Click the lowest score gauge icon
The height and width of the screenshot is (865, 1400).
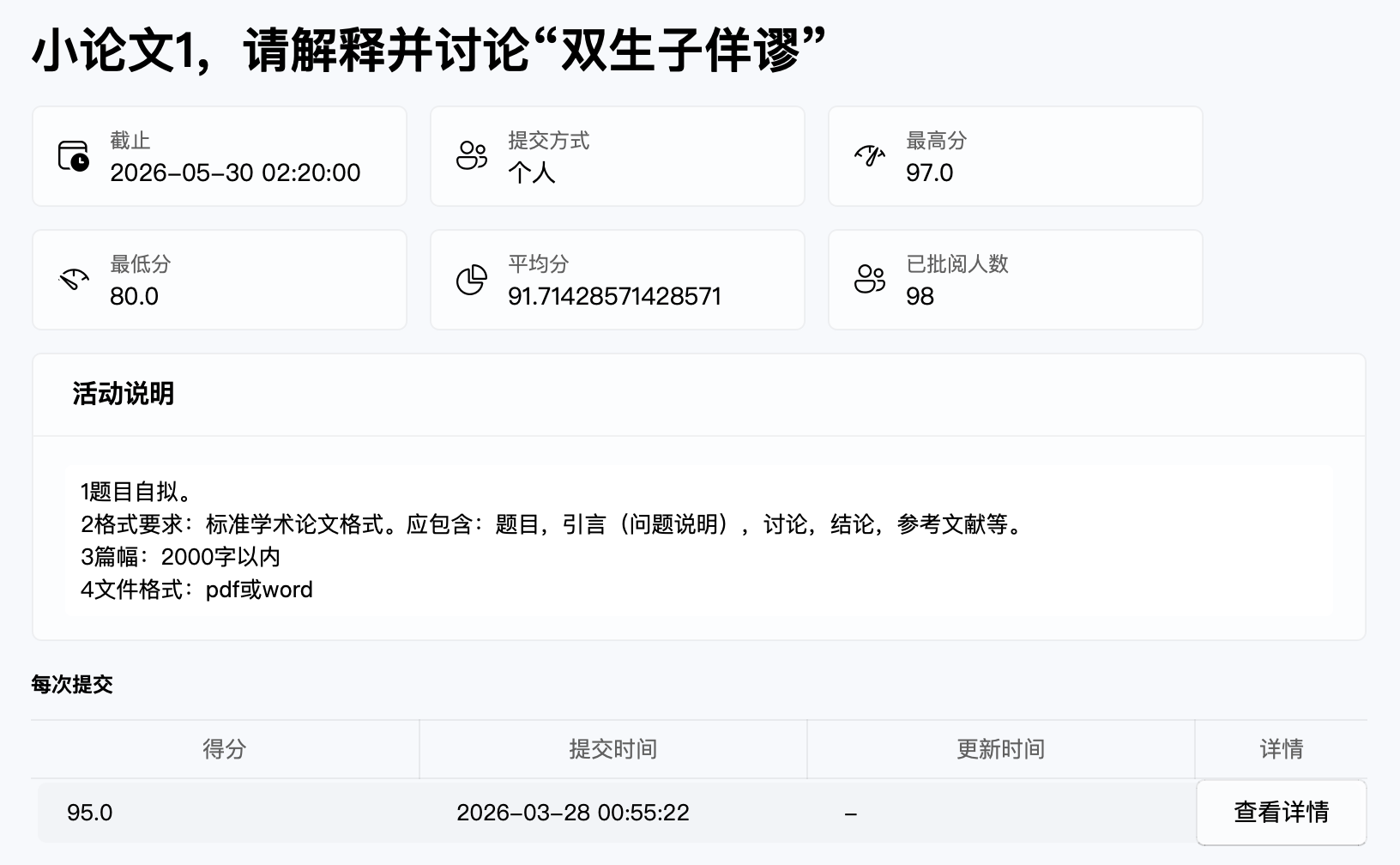[x=74, y=280]
